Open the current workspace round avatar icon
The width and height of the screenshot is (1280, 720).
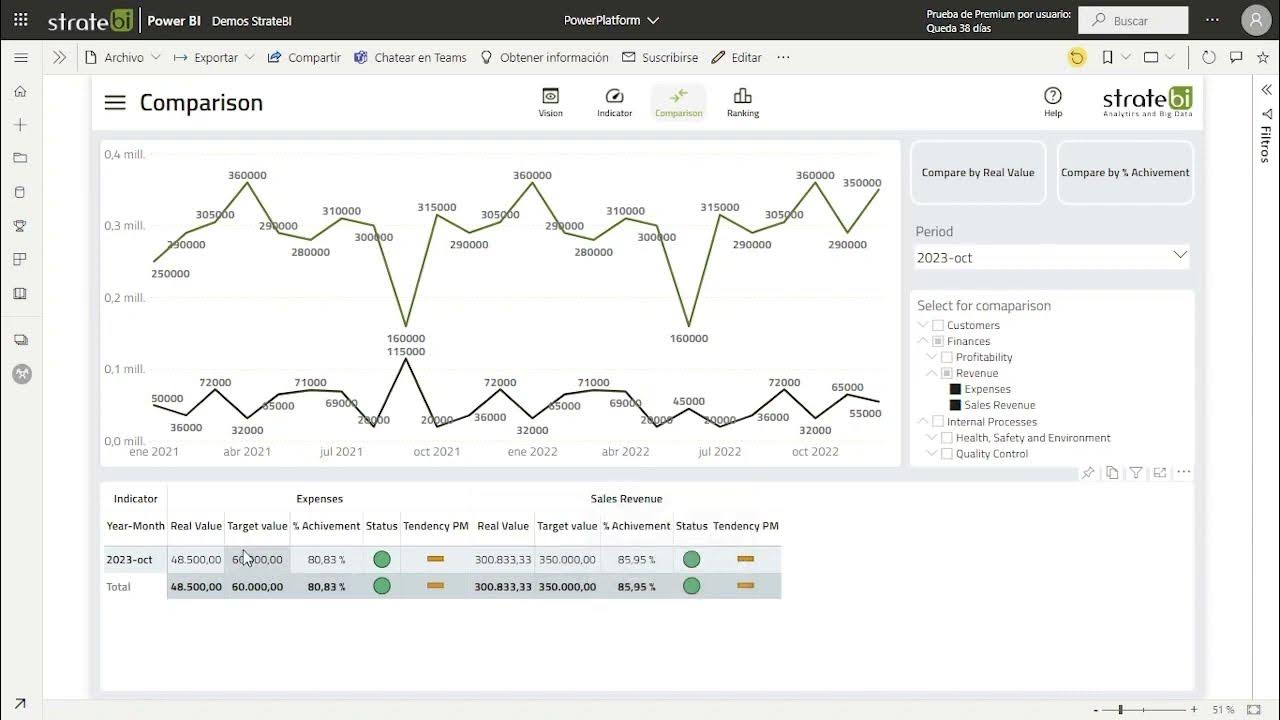(21, 374)
